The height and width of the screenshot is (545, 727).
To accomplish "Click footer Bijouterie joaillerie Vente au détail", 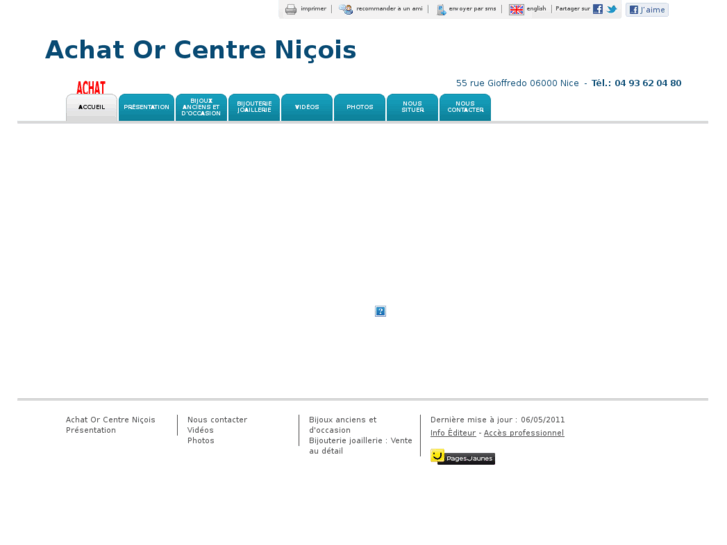I will tap(361, 446).
